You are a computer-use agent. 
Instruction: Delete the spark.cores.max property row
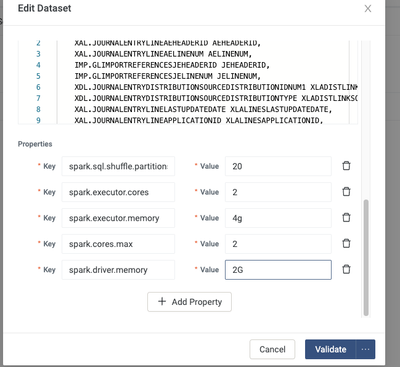pyautogui.click(x=346, y=244)
